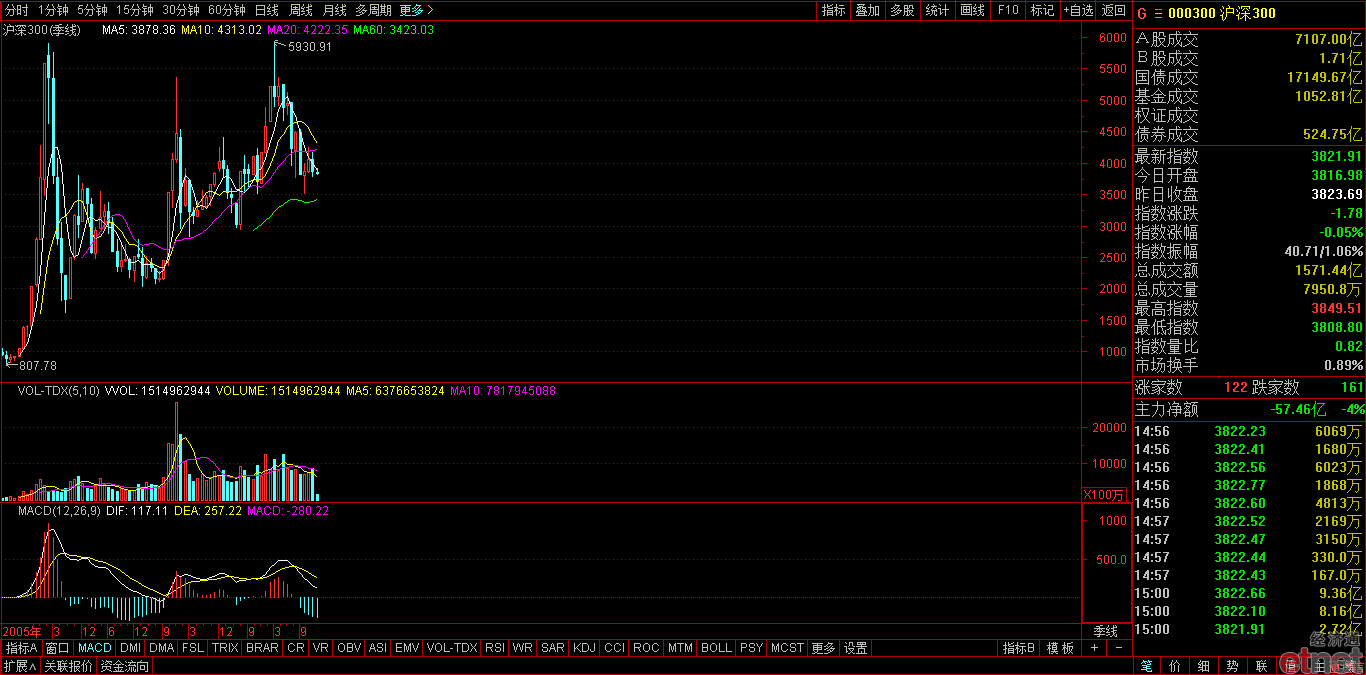Select the FSL indicator tab
This screenshot has height=675, width=1366.
tap(193, 648)
